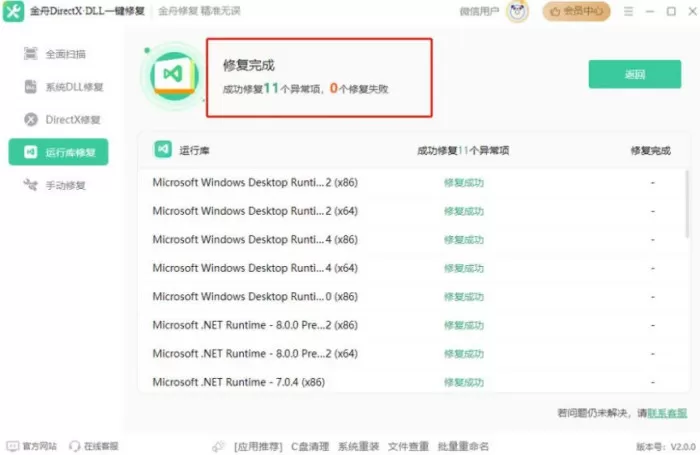
Task: Click the 在线客服 headset icon
Action: pos(75,446)
